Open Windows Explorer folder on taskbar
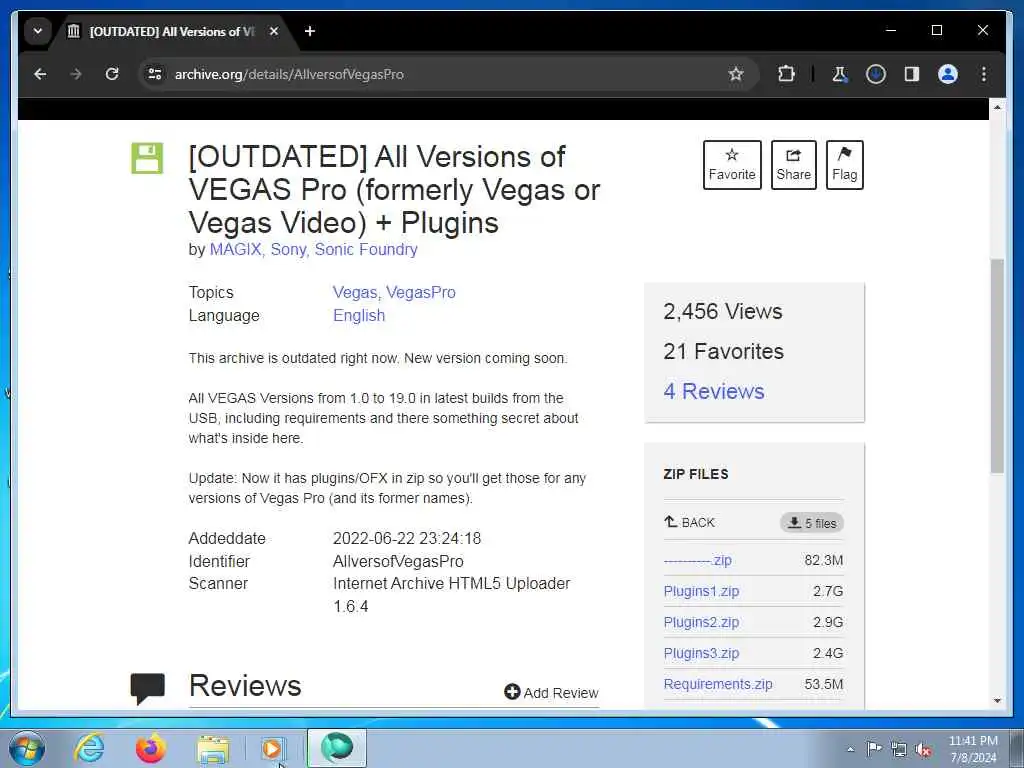This screenshot has width=1024, height=768. (x=213, y=749)
